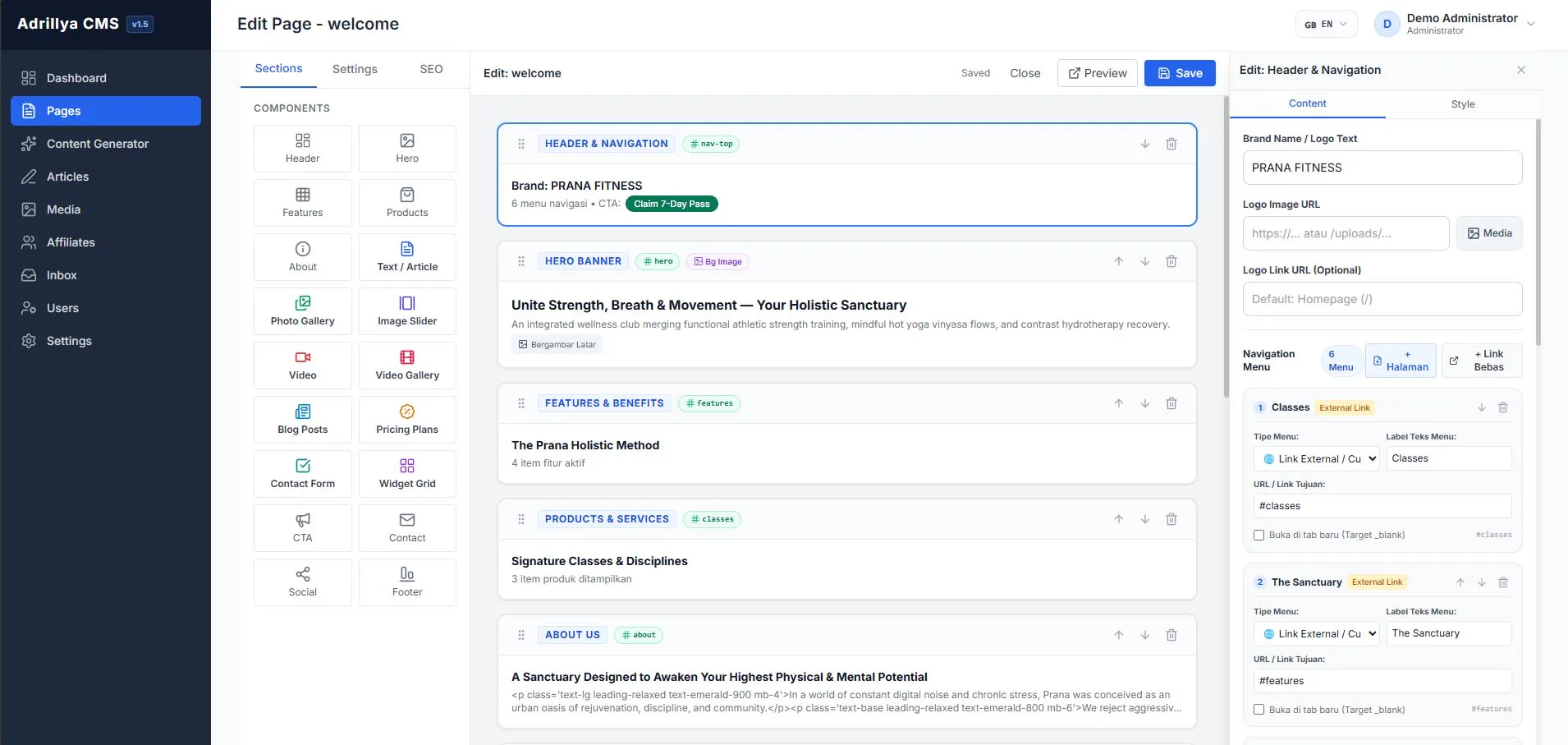
Task: Open the Style tab
Action: pyautogui.click(x=1463, y=104)
